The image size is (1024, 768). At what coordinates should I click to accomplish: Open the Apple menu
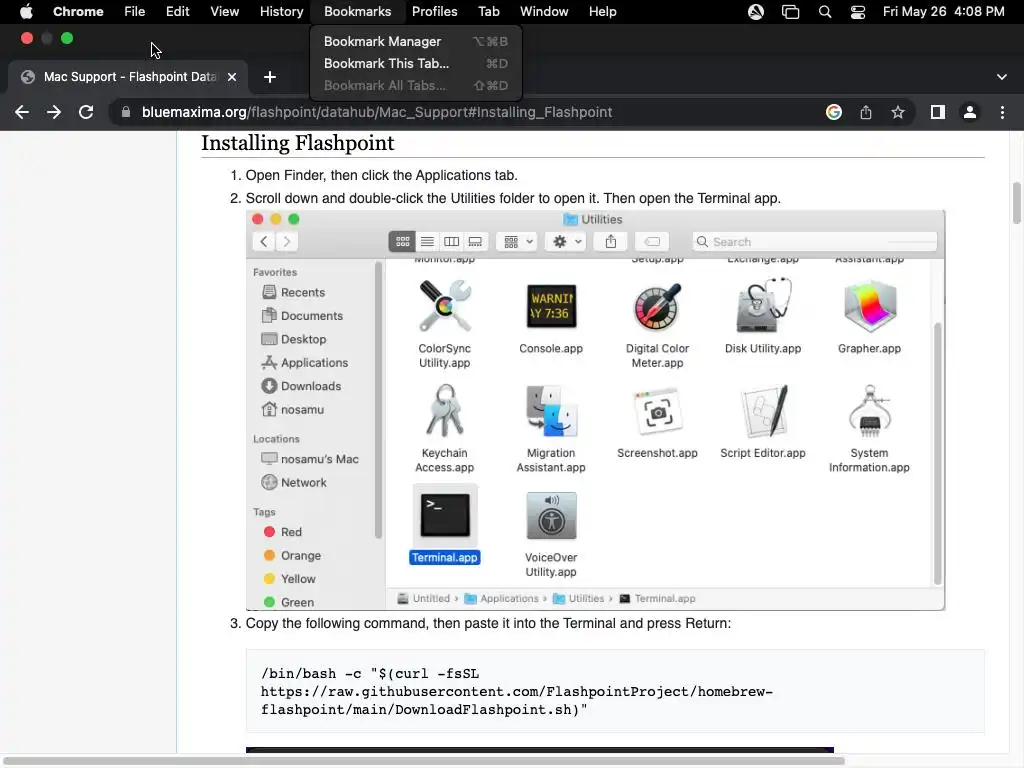[x=26, y=12]
